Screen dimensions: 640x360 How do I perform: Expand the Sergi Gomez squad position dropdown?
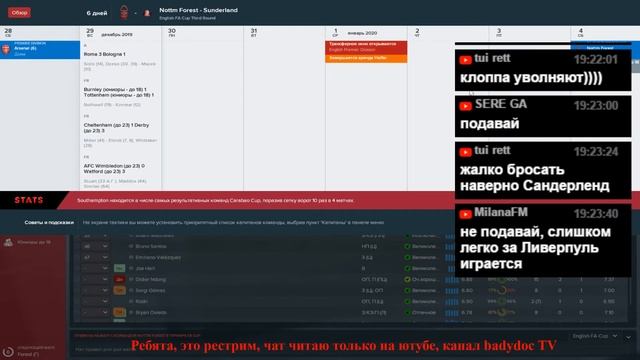105,291
